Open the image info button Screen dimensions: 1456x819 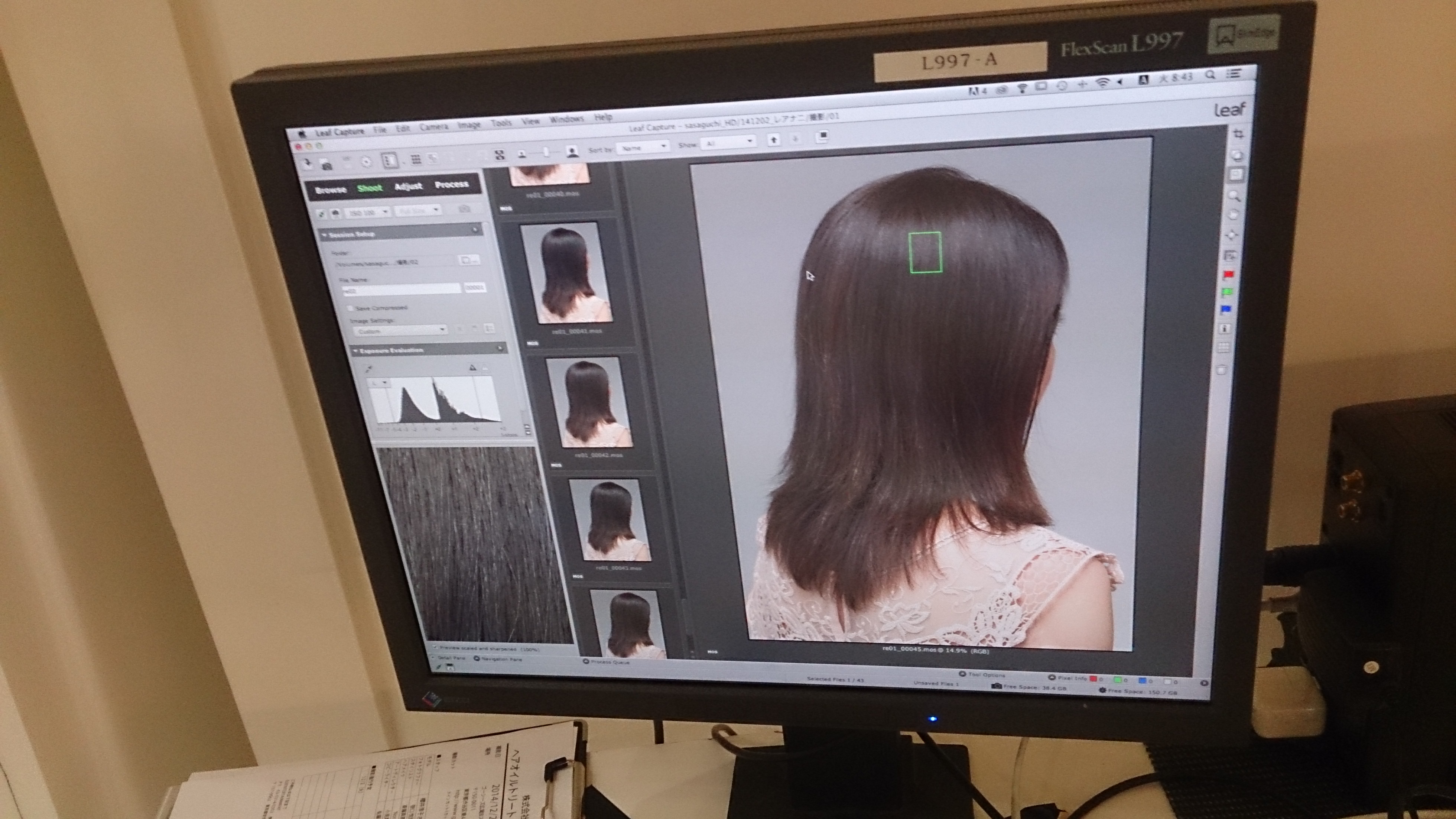[x=1225, y=328]
